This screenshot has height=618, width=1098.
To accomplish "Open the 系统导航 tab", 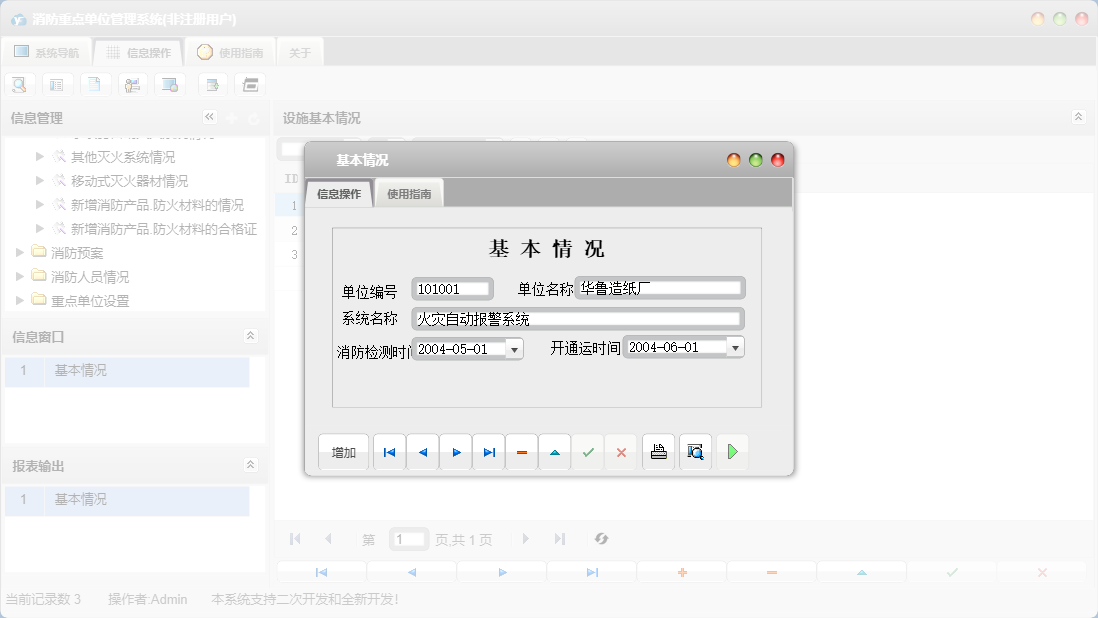I will coord(46,52).
